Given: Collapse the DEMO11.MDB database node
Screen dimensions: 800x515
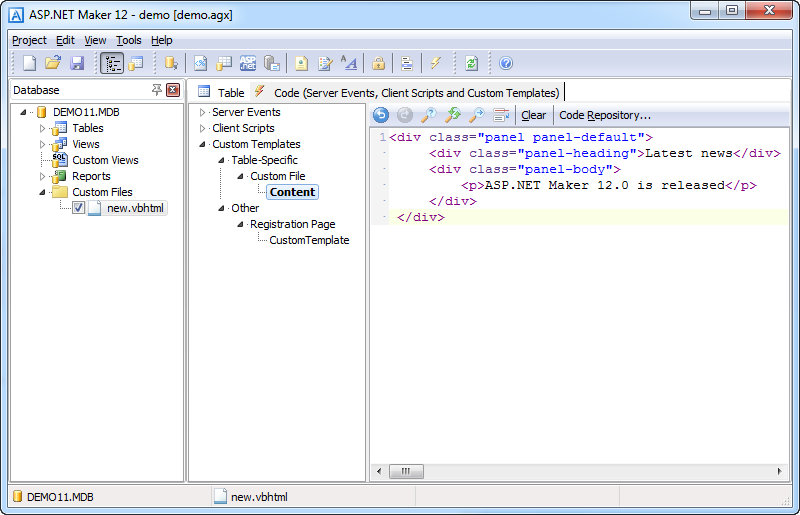Looking at the screenshot, I should [23, 112].
